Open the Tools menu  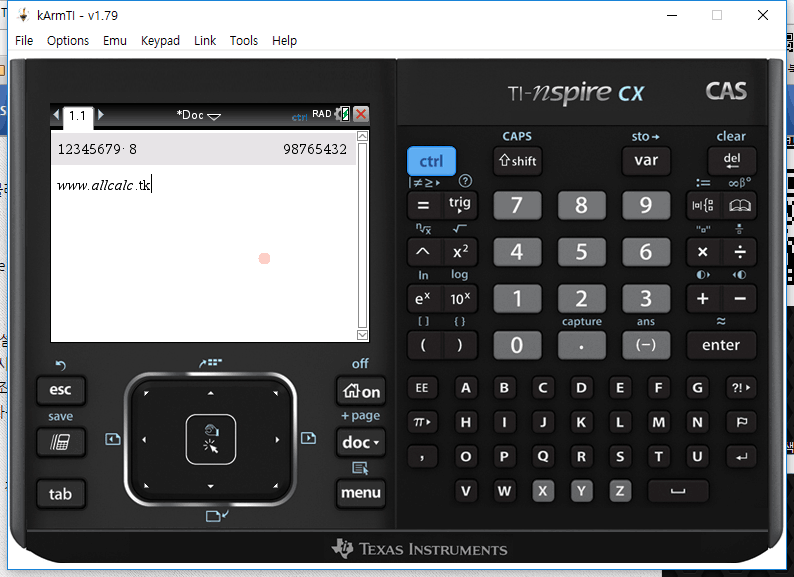[x=244, y=41]
